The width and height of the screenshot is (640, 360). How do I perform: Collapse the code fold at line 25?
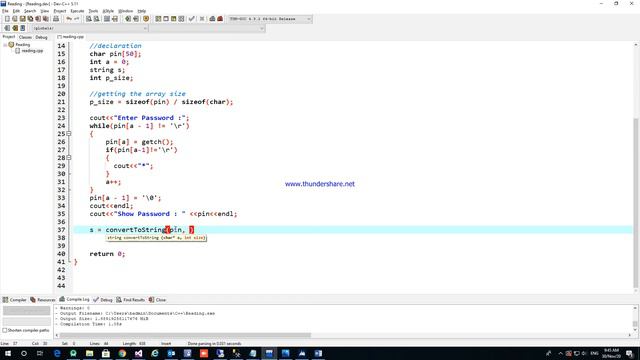coord(69,134)
